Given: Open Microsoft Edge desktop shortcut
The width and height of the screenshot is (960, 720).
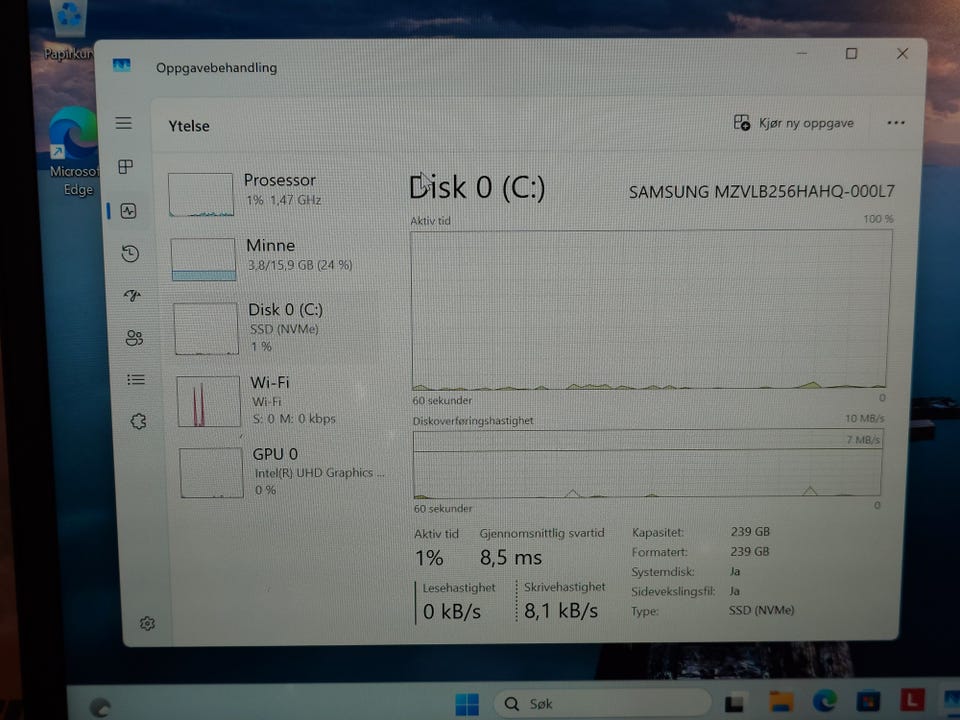Looking at the screenshot, I should (74, 151).
